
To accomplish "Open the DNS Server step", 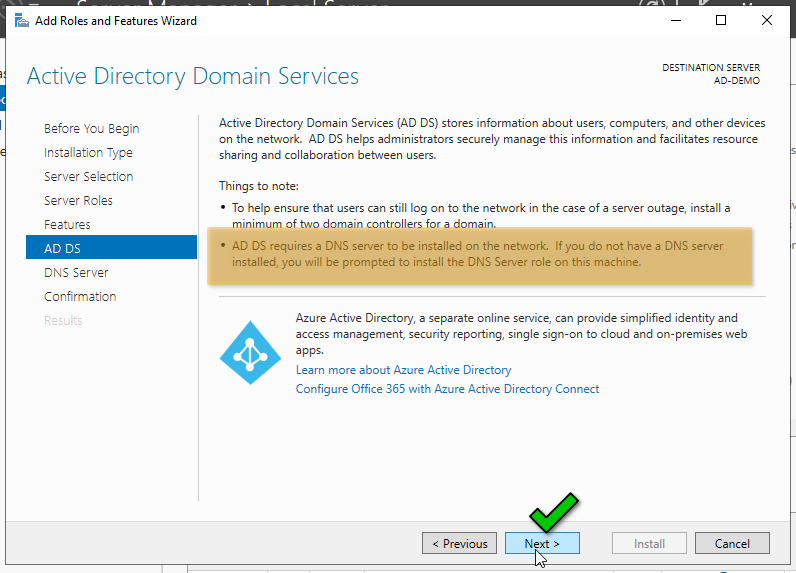I will [76, 272].
